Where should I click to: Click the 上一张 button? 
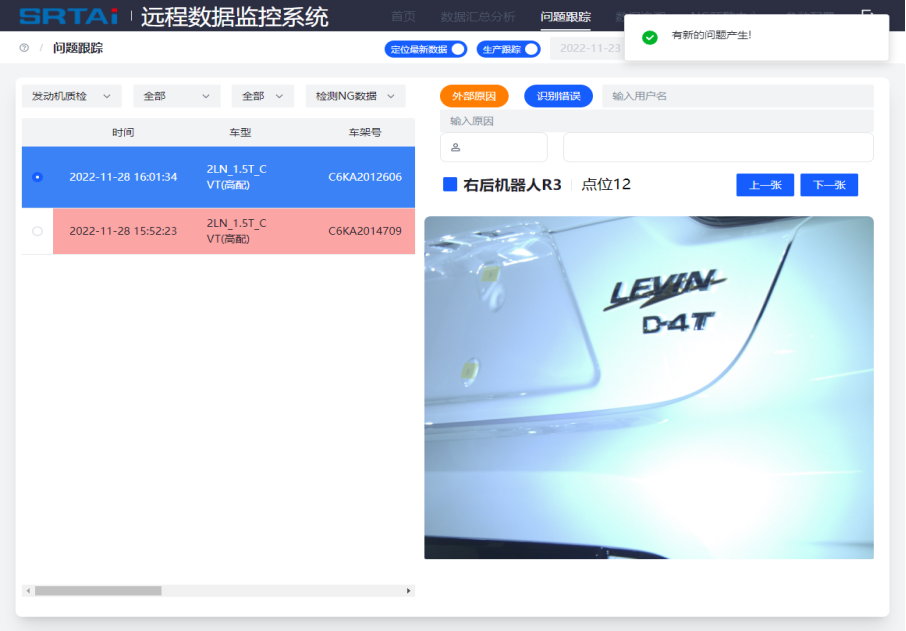point(765,185)
